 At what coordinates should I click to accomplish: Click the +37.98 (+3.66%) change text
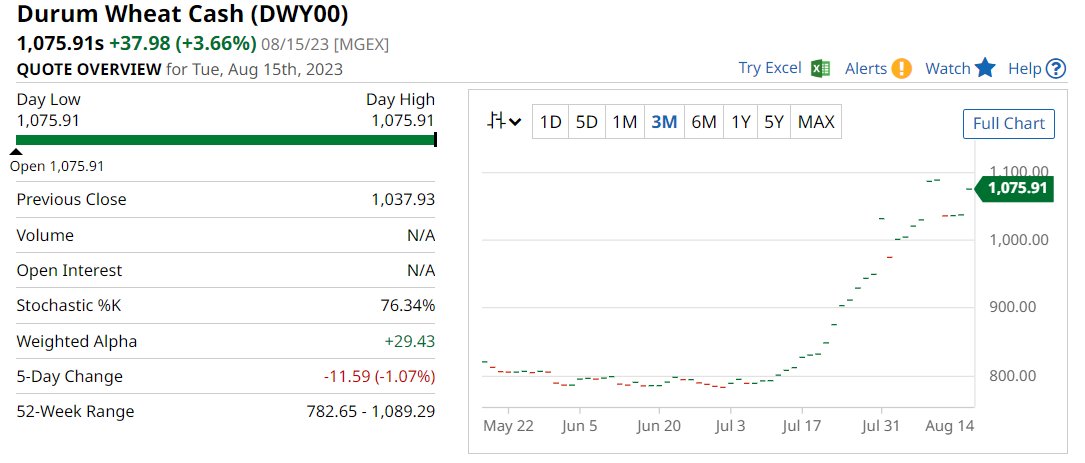[x=183, y=44]
